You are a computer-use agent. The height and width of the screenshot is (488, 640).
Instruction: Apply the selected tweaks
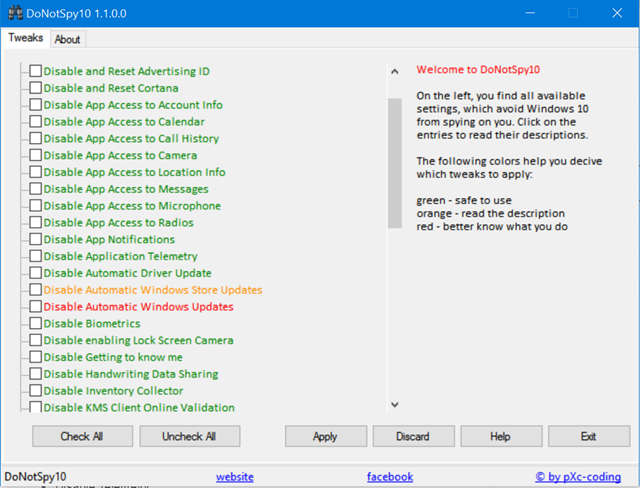click(x=326, y=436)
